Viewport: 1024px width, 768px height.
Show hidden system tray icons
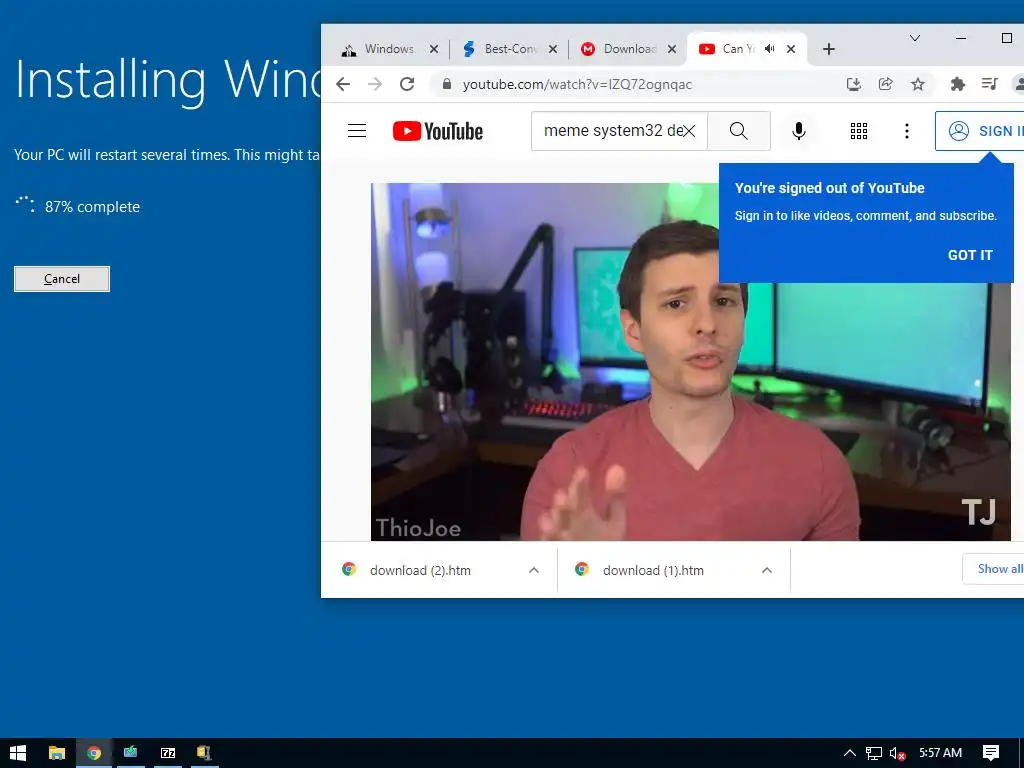pyautogui.click(x=850, y=753)
